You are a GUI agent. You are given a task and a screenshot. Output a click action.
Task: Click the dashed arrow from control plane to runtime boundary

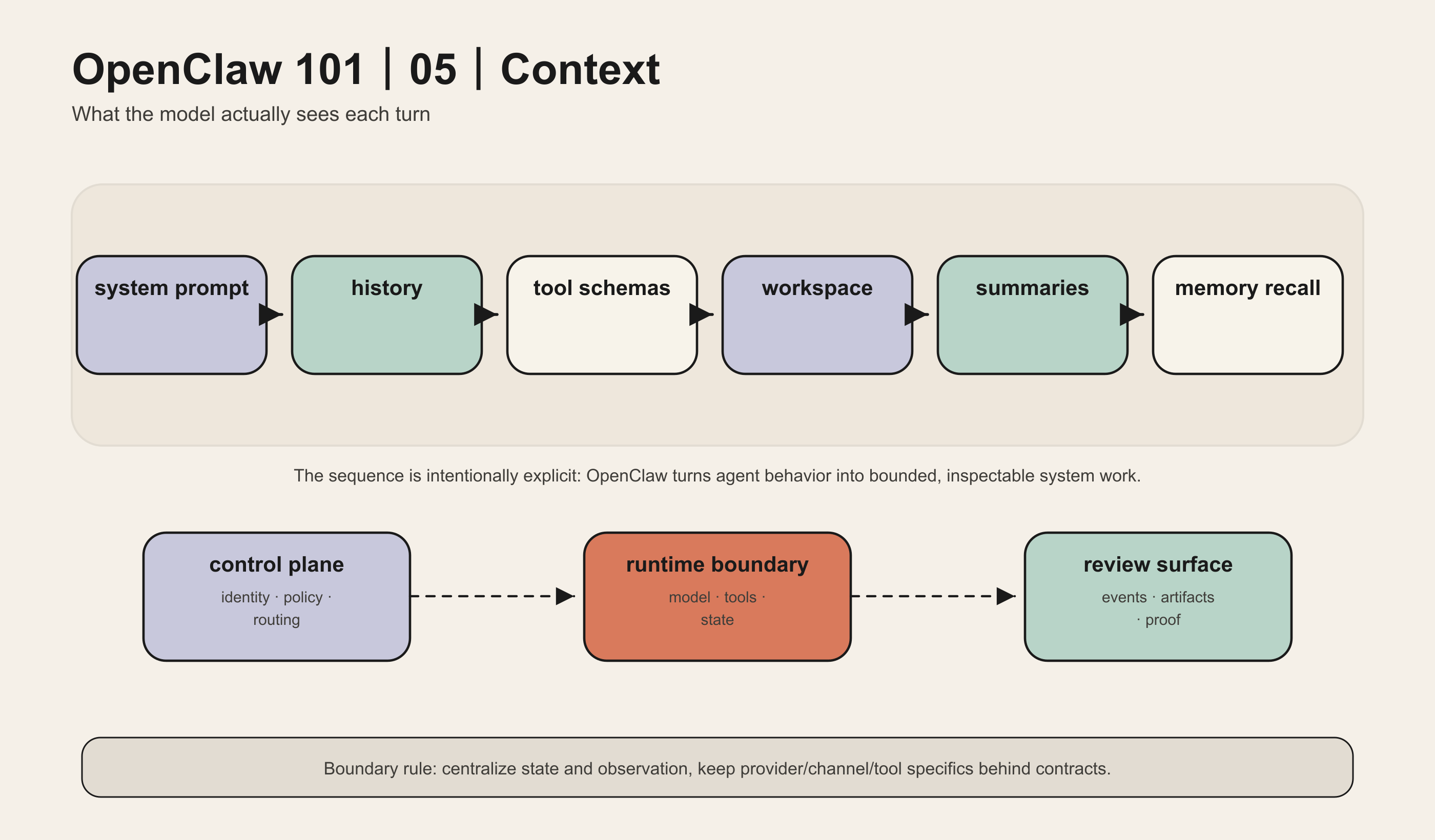pyautogui.click(x=493, y=596)
